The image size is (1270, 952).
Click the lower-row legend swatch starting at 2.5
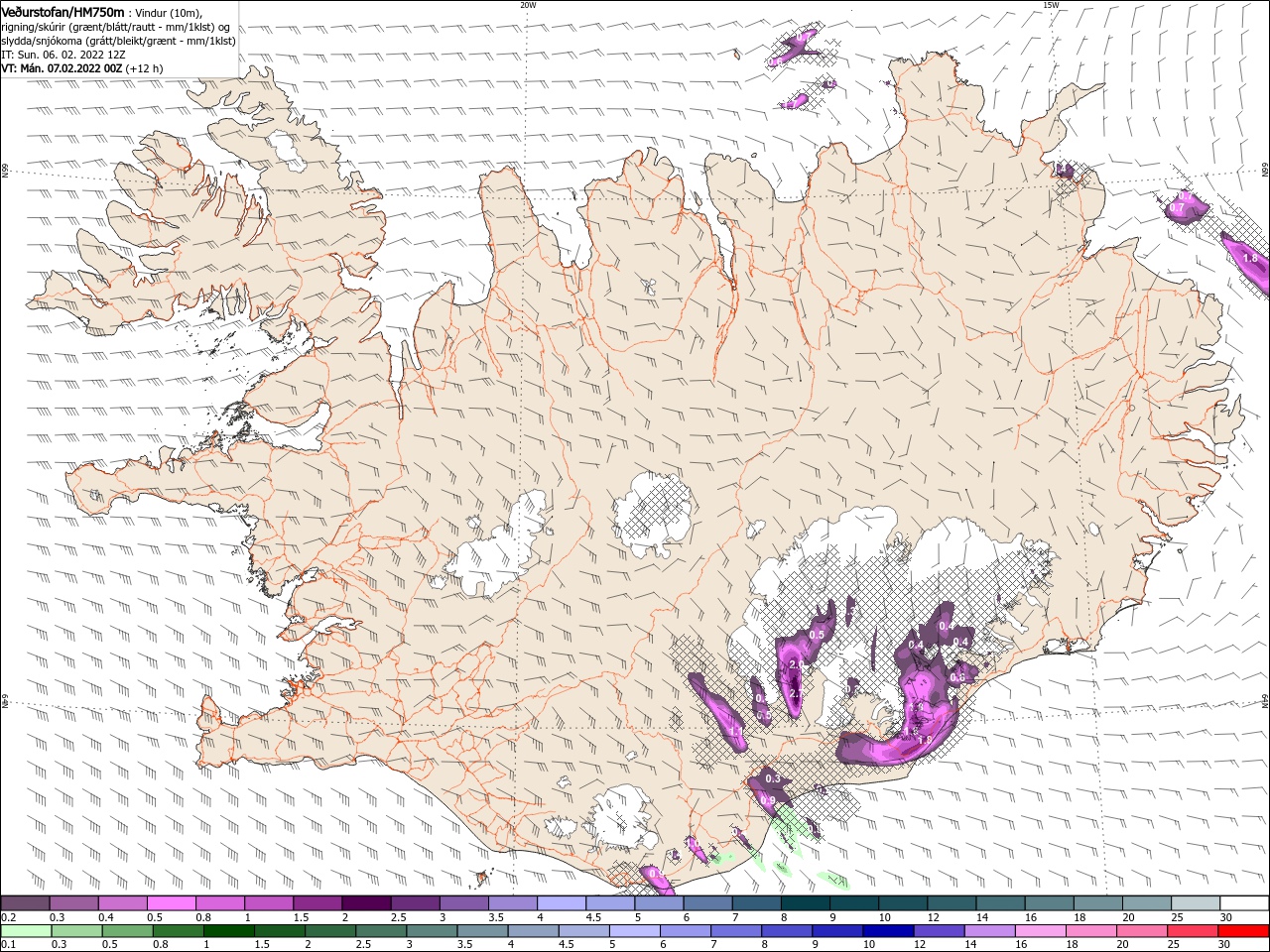click(x=381, y=931)
